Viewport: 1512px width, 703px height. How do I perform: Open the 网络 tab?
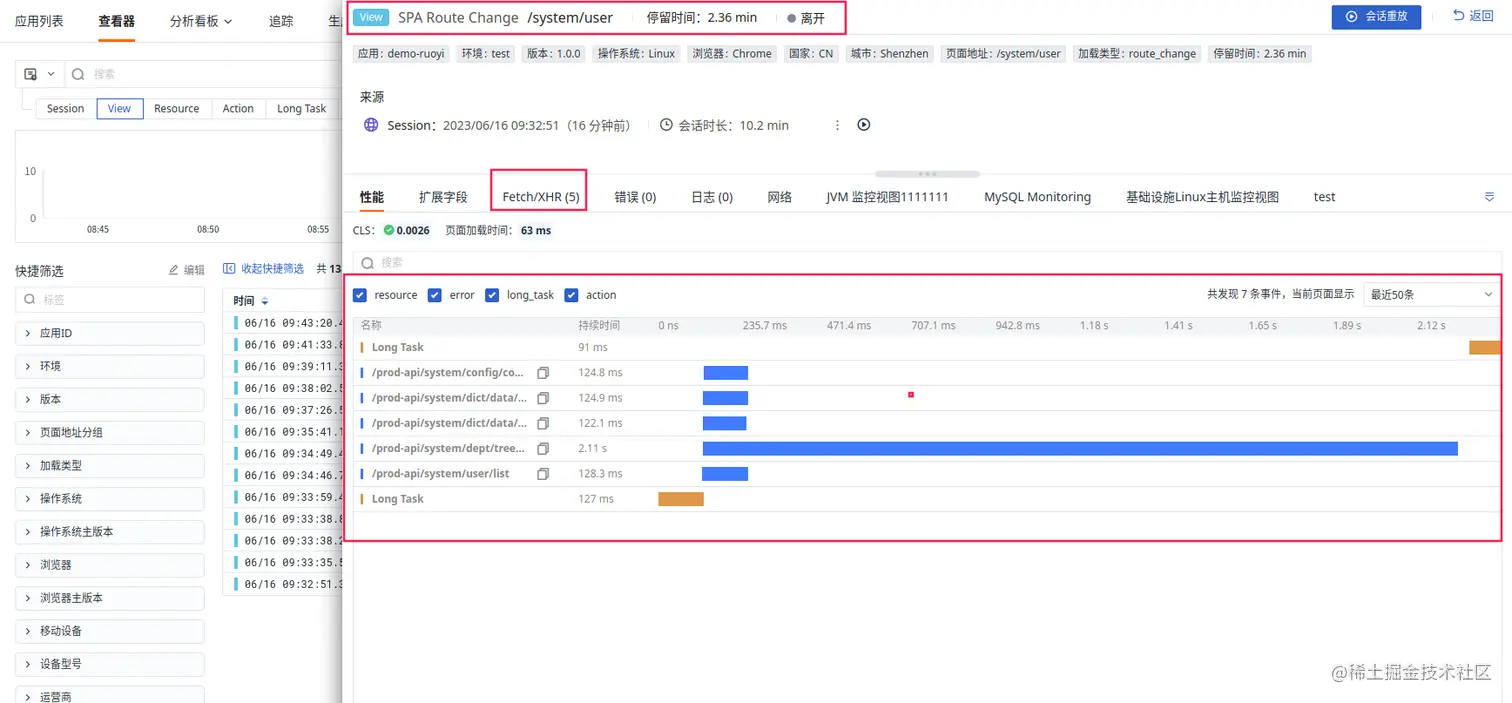[x=780, y=197]
